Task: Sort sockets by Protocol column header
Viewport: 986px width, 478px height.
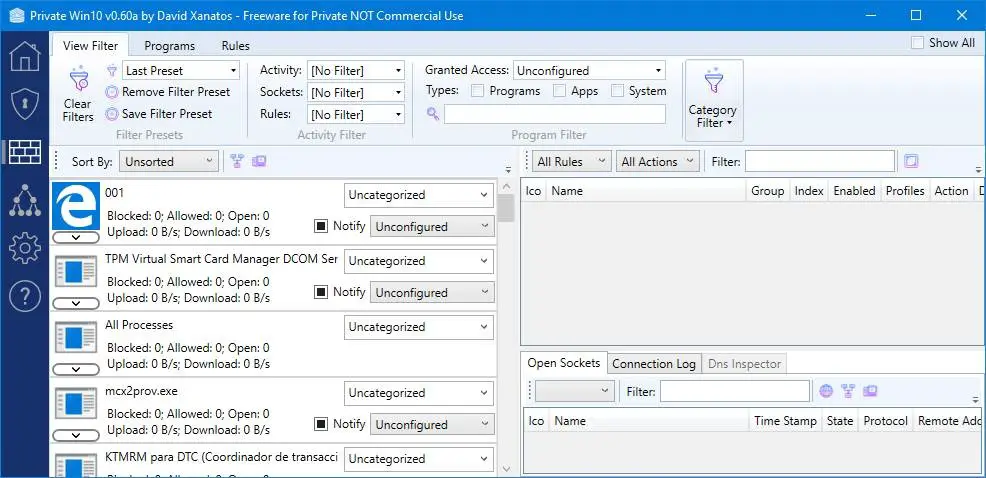Action: 885,421
